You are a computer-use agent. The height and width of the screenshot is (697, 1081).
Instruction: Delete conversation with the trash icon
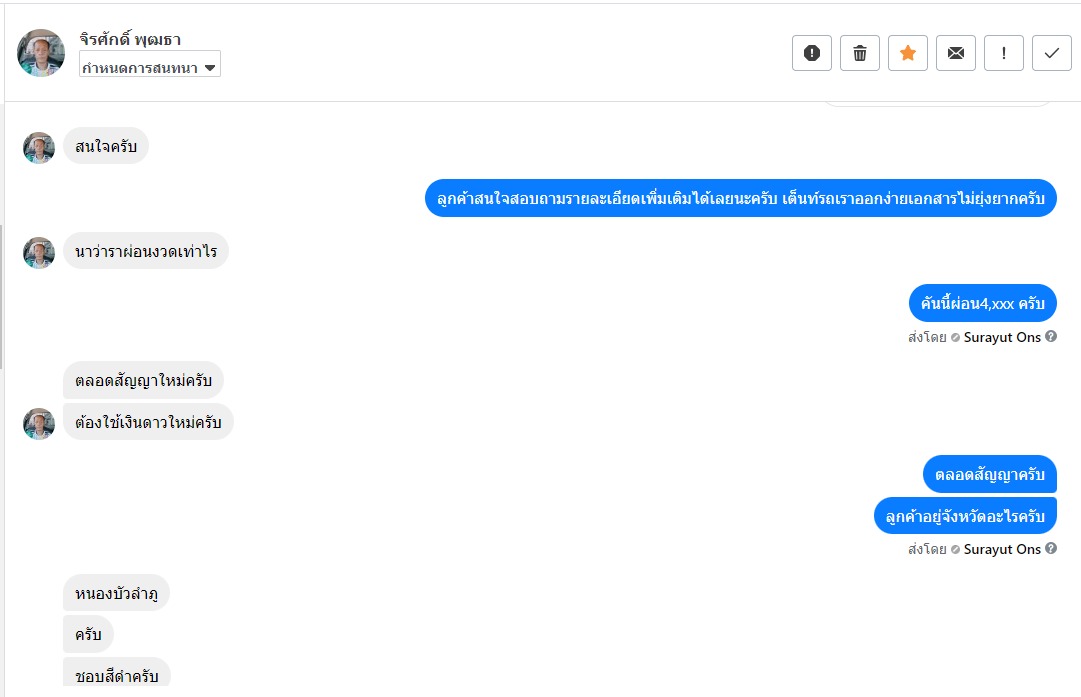[859, 53]
